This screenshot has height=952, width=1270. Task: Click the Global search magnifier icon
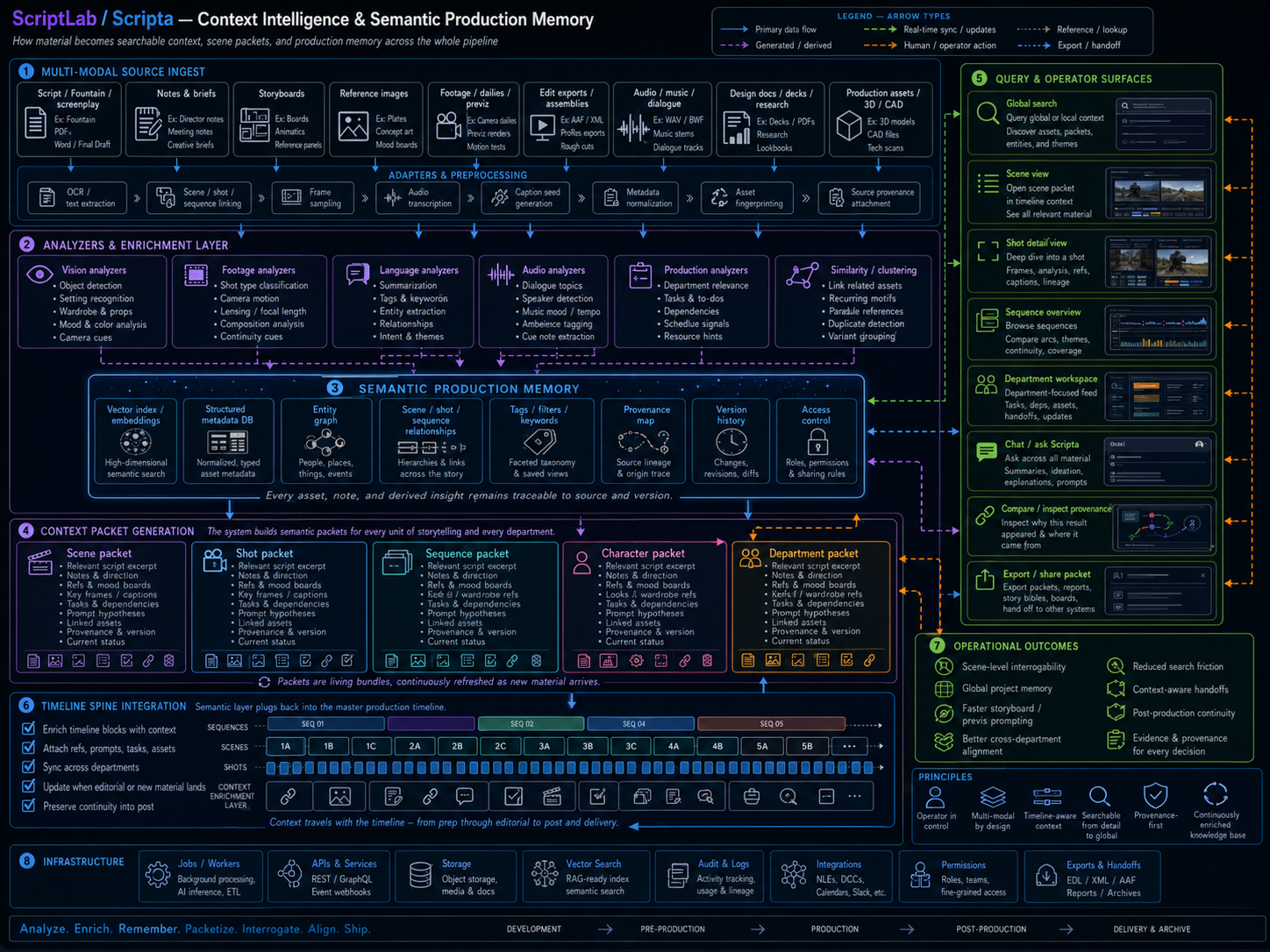(x=988, y=113)
